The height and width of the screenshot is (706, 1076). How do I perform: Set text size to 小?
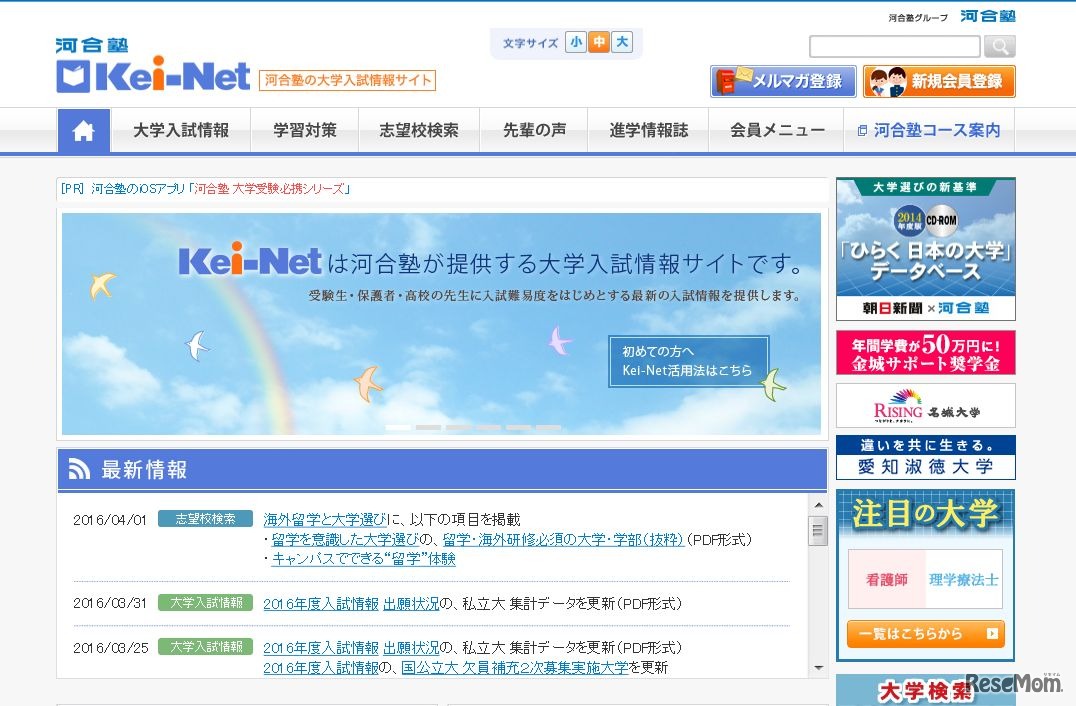[576, 43]
